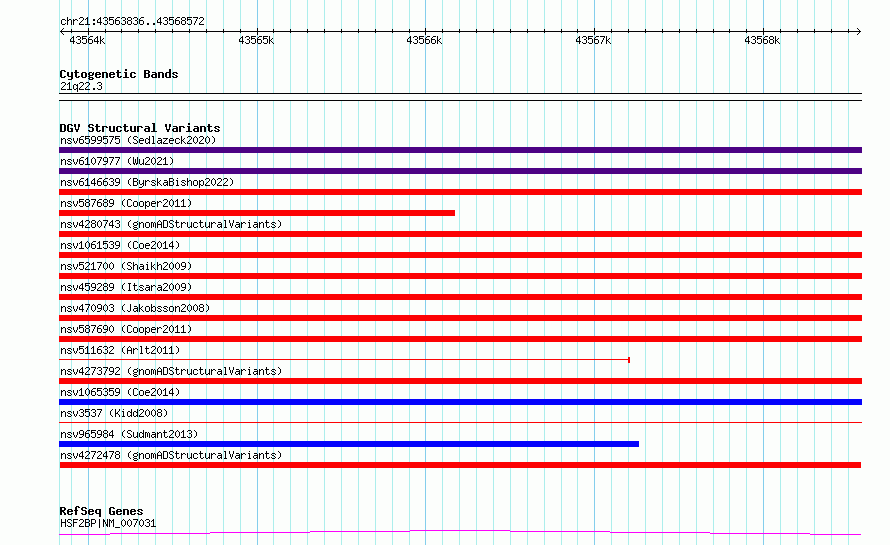The image size is (890, 545).
Task: Click the short red bar under nsv587689
Action: [257, 213]
